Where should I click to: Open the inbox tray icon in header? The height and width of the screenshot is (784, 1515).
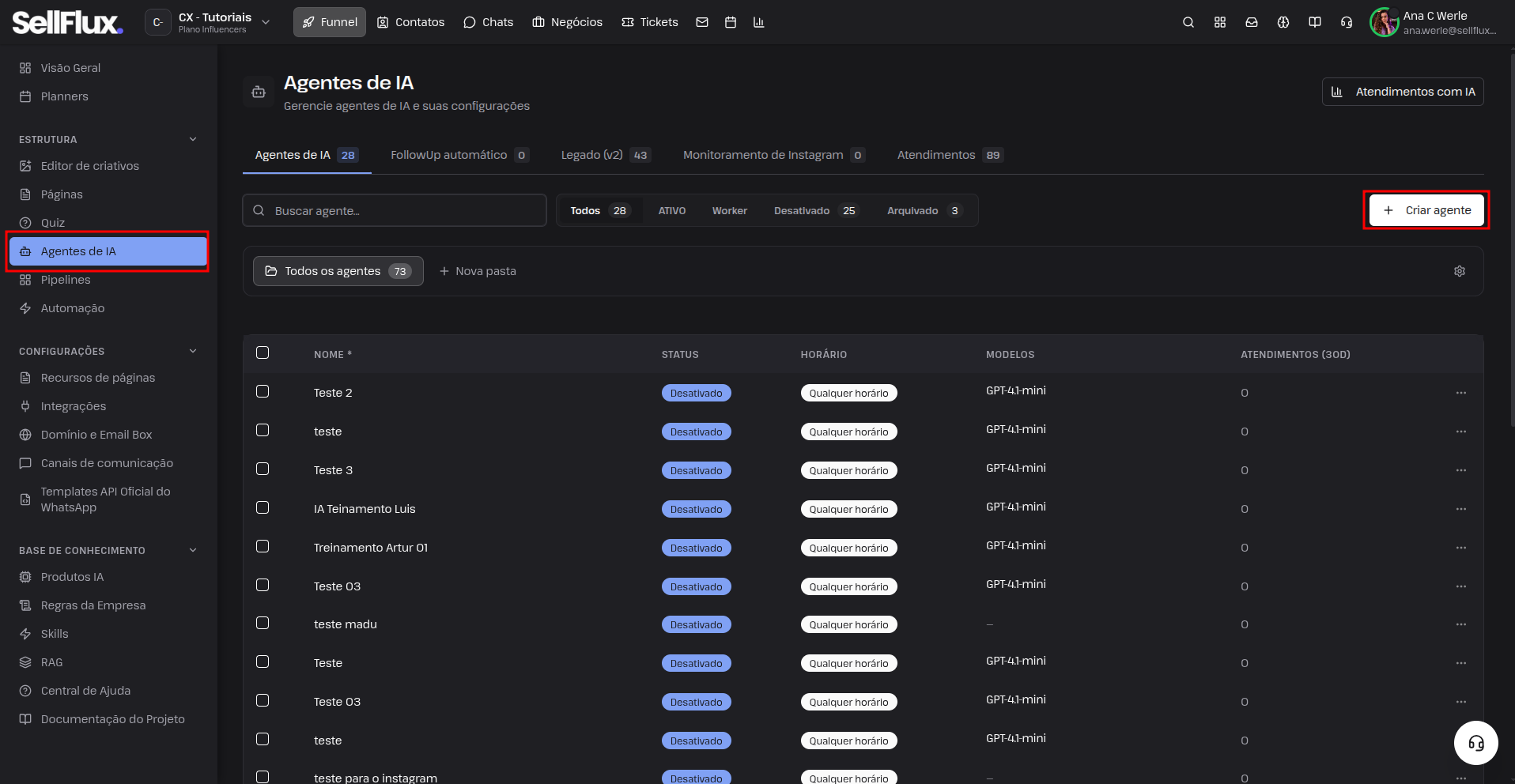[1251, 22]
